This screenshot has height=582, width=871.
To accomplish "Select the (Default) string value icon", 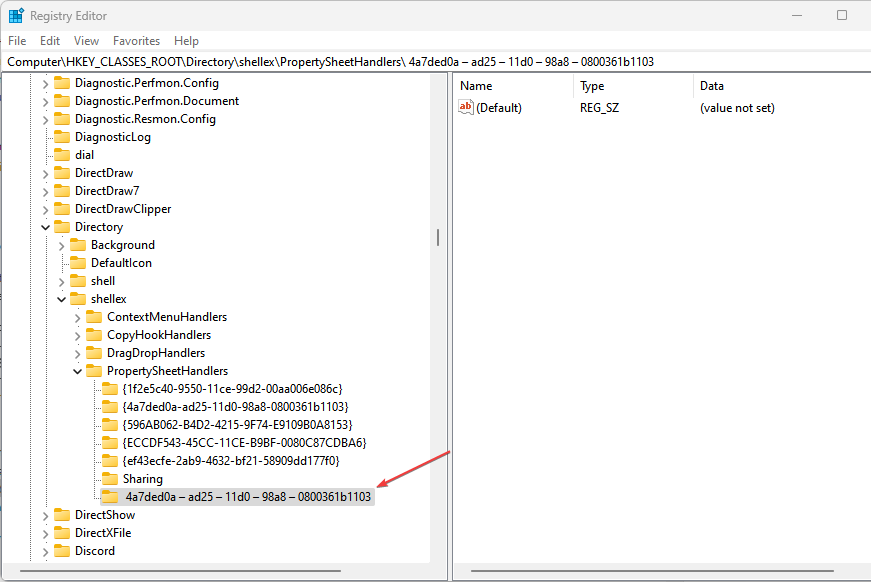I will [465, 107].
